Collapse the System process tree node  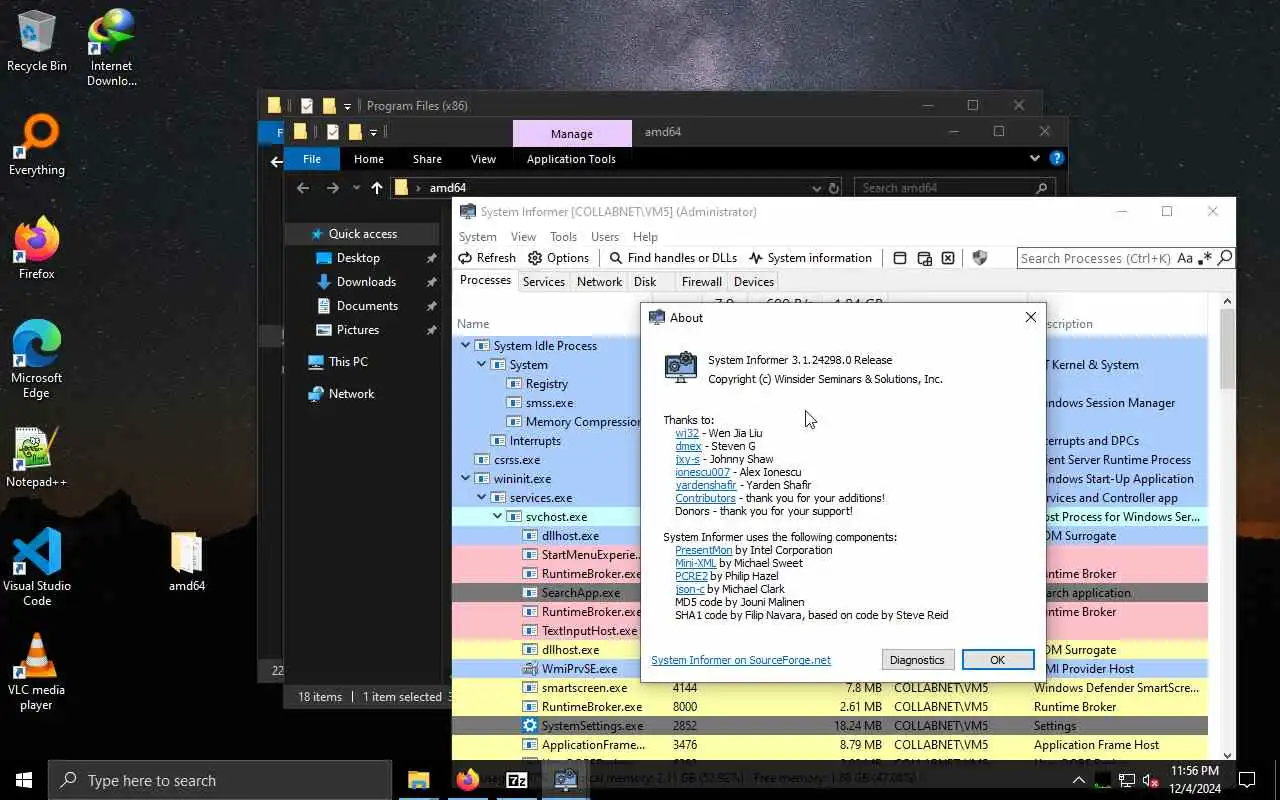tap(481, 364)
